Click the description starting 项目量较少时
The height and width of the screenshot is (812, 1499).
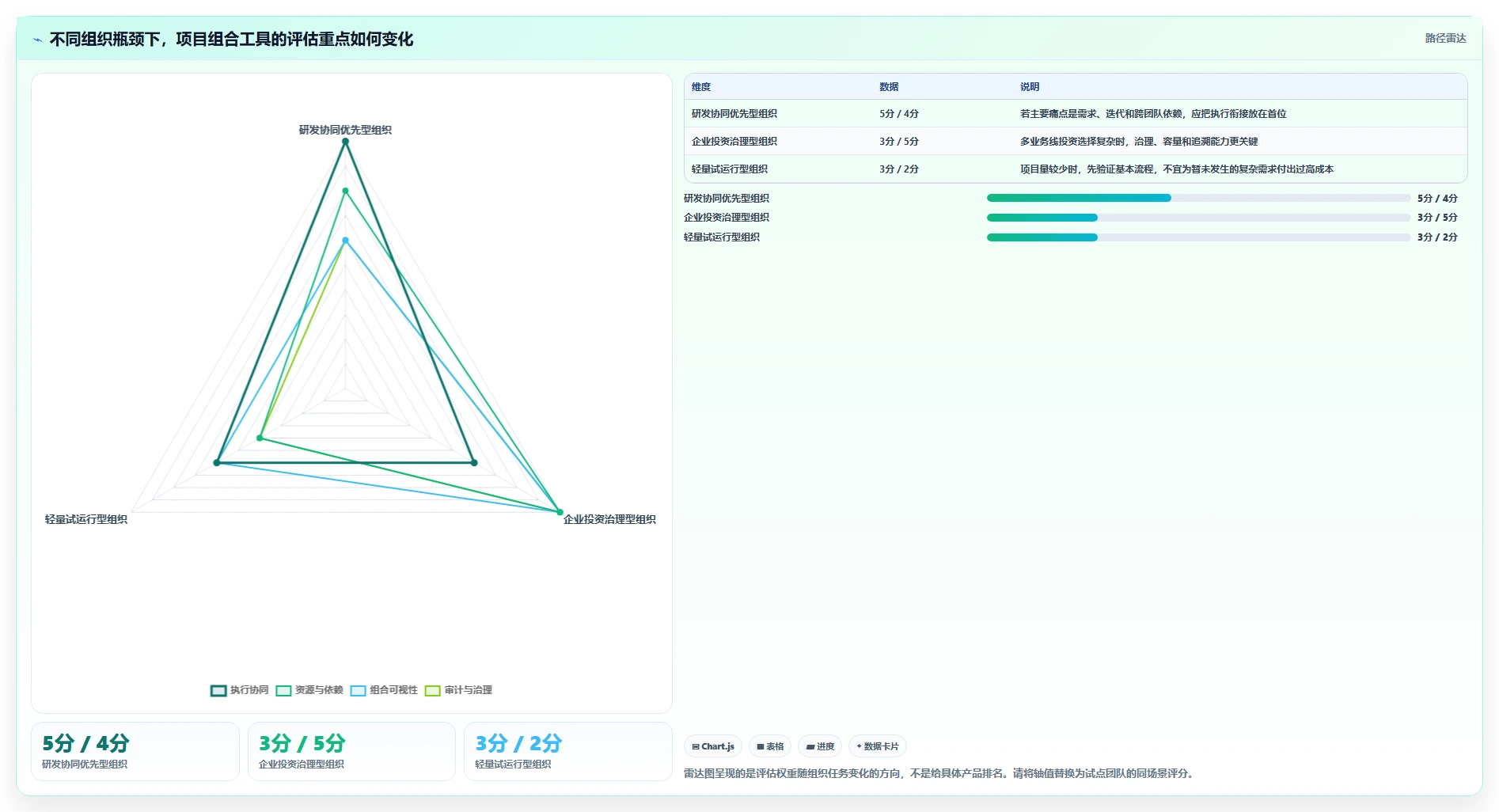click(x=1177, y=169)
